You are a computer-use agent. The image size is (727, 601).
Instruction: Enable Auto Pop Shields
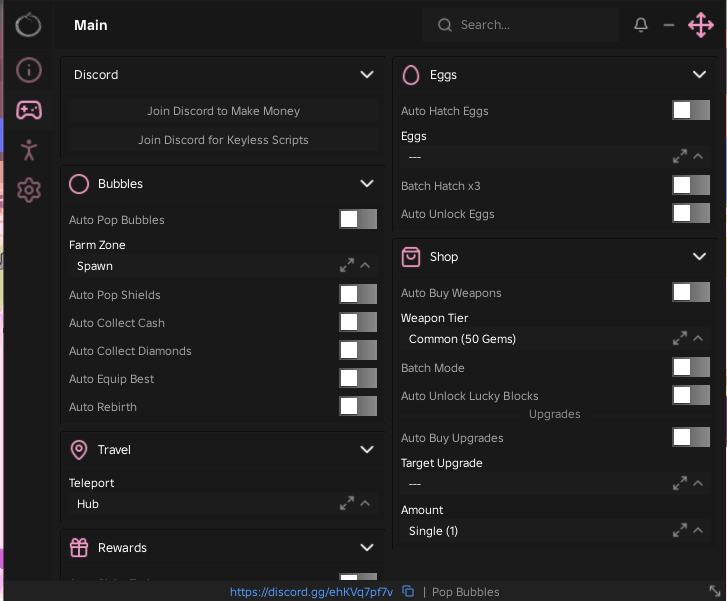[358, 294]
